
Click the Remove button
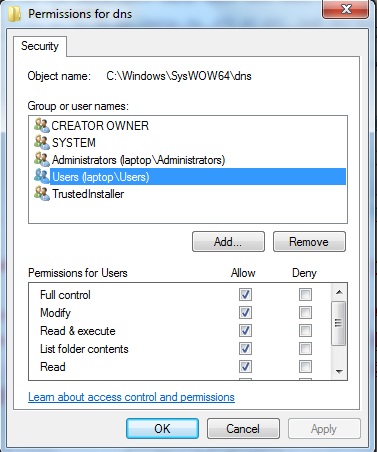coord(309,242)
